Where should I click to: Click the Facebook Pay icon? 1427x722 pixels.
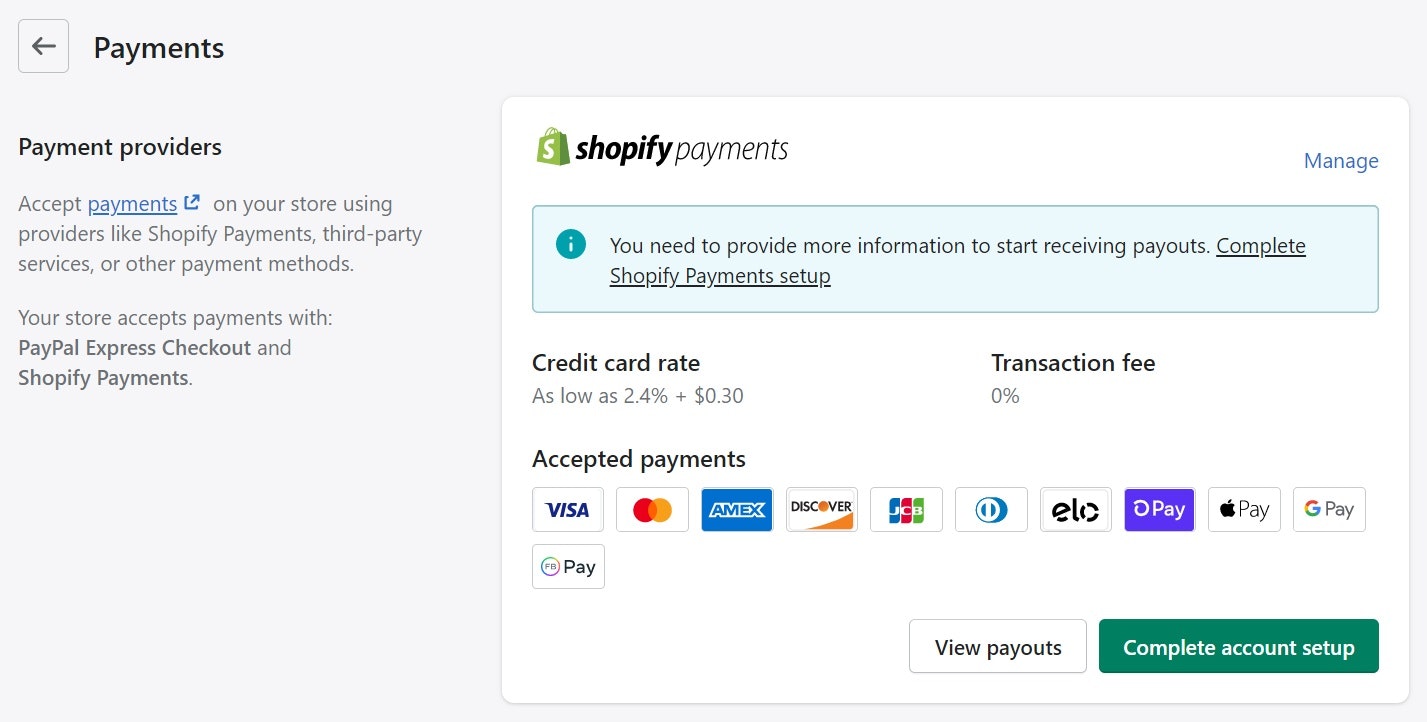point(568,567)
